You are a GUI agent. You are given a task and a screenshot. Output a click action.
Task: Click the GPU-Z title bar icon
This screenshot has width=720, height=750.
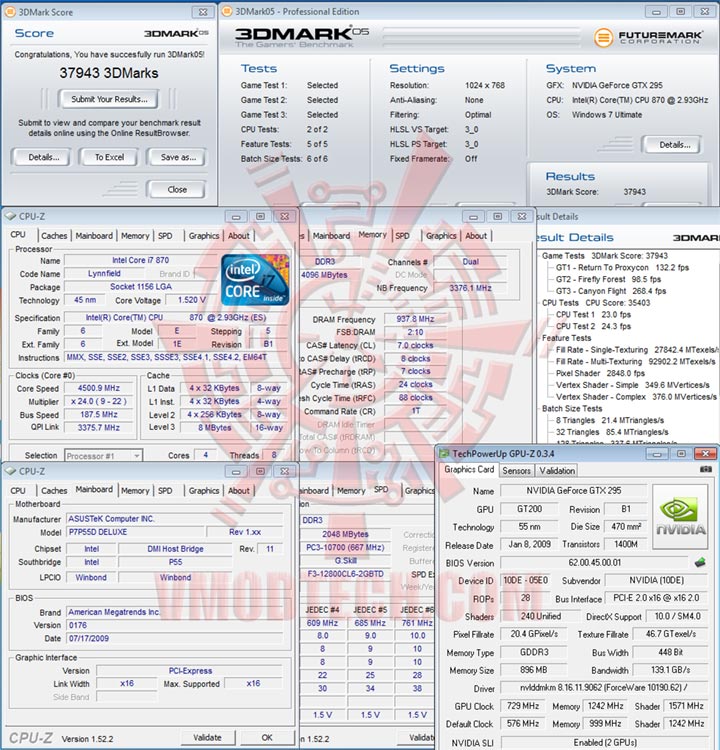coord(444,453)
